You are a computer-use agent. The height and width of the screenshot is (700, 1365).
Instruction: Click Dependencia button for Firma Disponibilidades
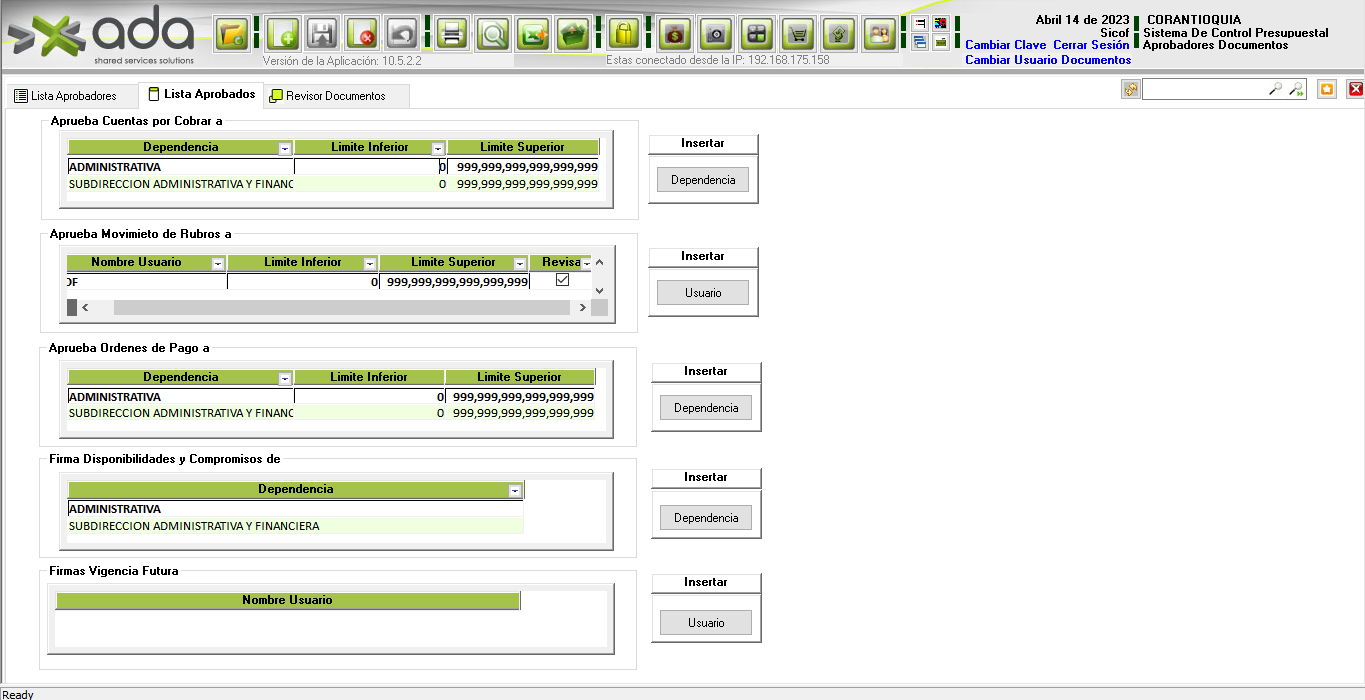pos(706,518)
